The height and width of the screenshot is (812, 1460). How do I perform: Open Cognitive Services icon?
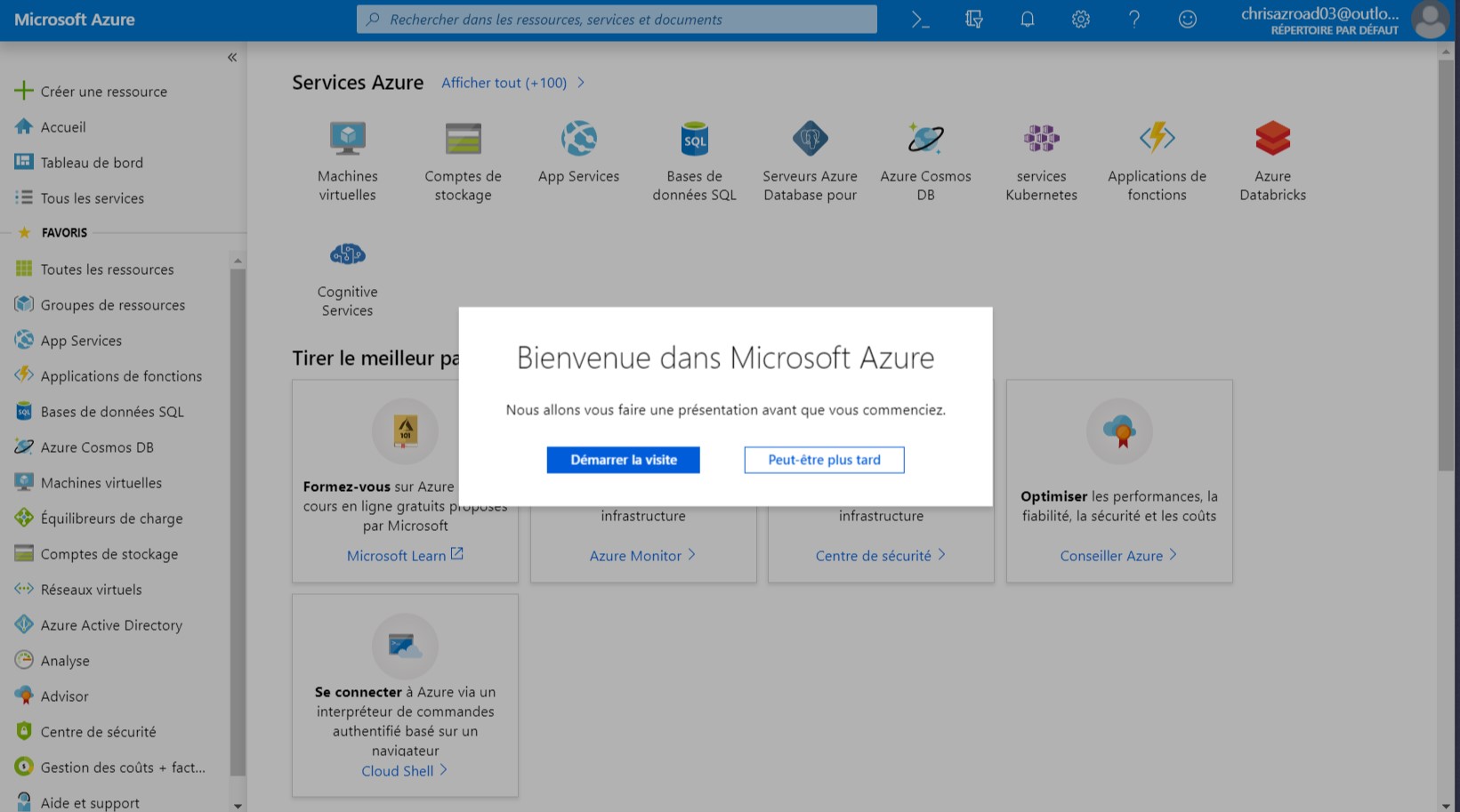coord(348,254)
